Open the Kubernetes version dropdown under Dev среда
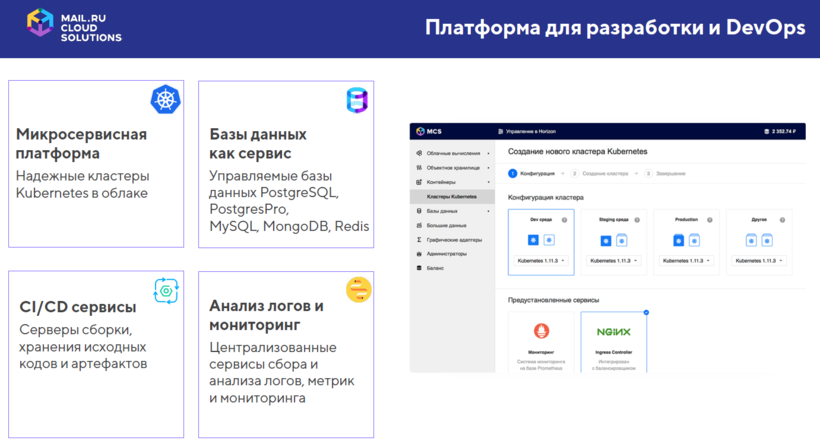 541,260
